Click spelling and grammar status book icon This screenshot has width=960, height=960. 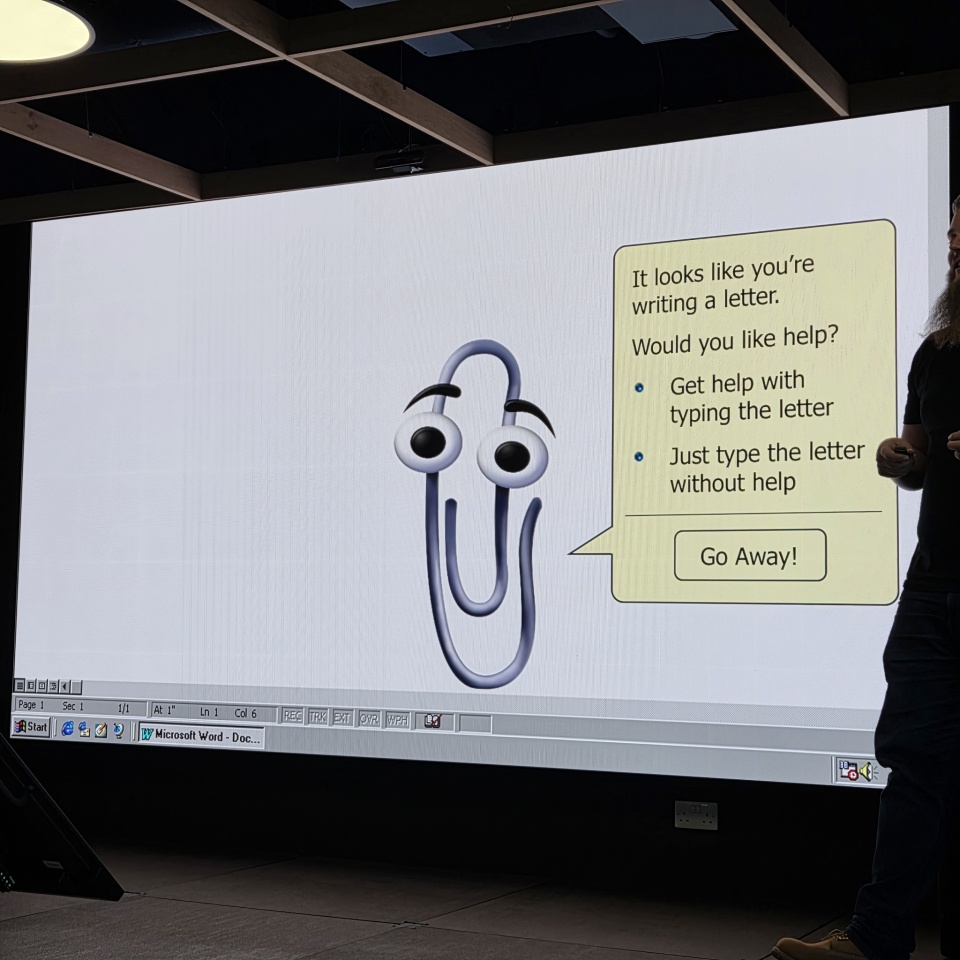pyautogui.click(x=433, y=722)
